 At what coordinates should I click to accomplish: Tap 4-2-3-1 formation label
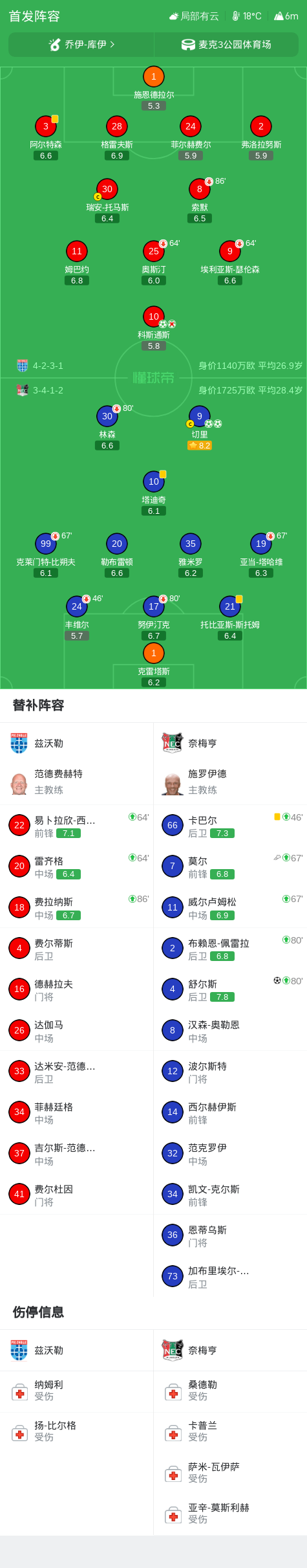coord(48,366)
